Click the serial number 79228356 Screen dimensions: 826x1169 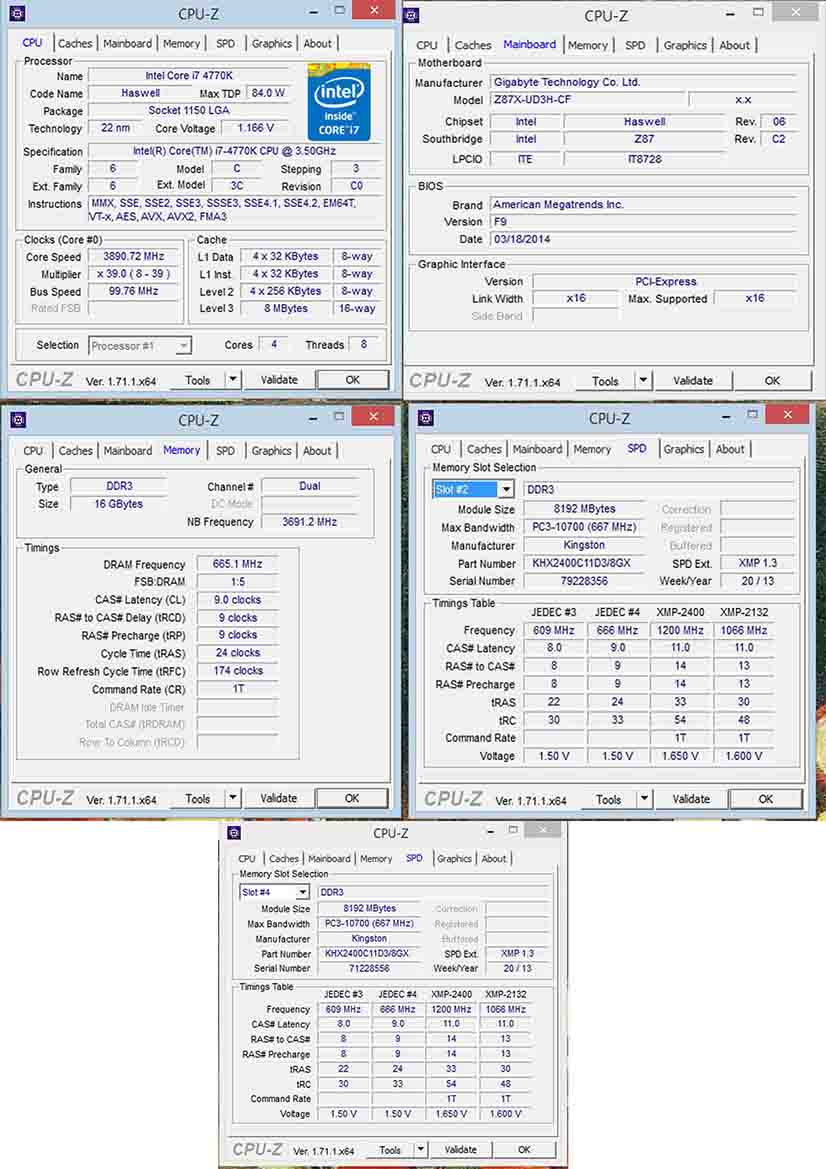pyautogui.click(x=584, y=581)
